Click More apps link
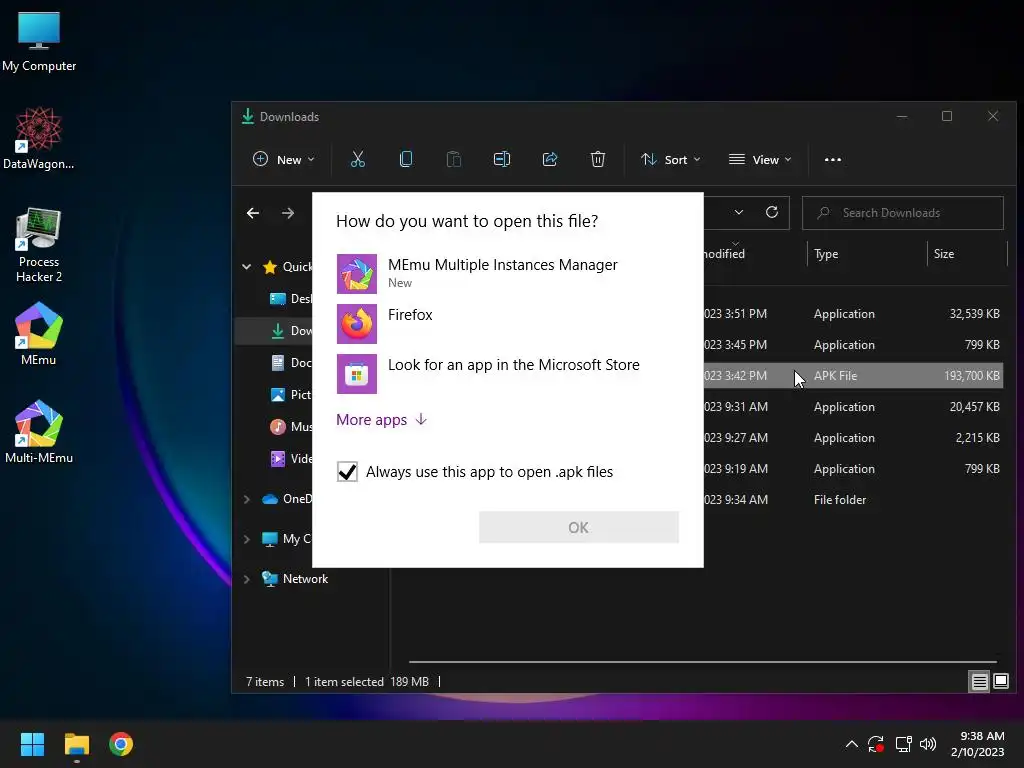The height and width of the screenshot is (768, 1024). point(381,420)
